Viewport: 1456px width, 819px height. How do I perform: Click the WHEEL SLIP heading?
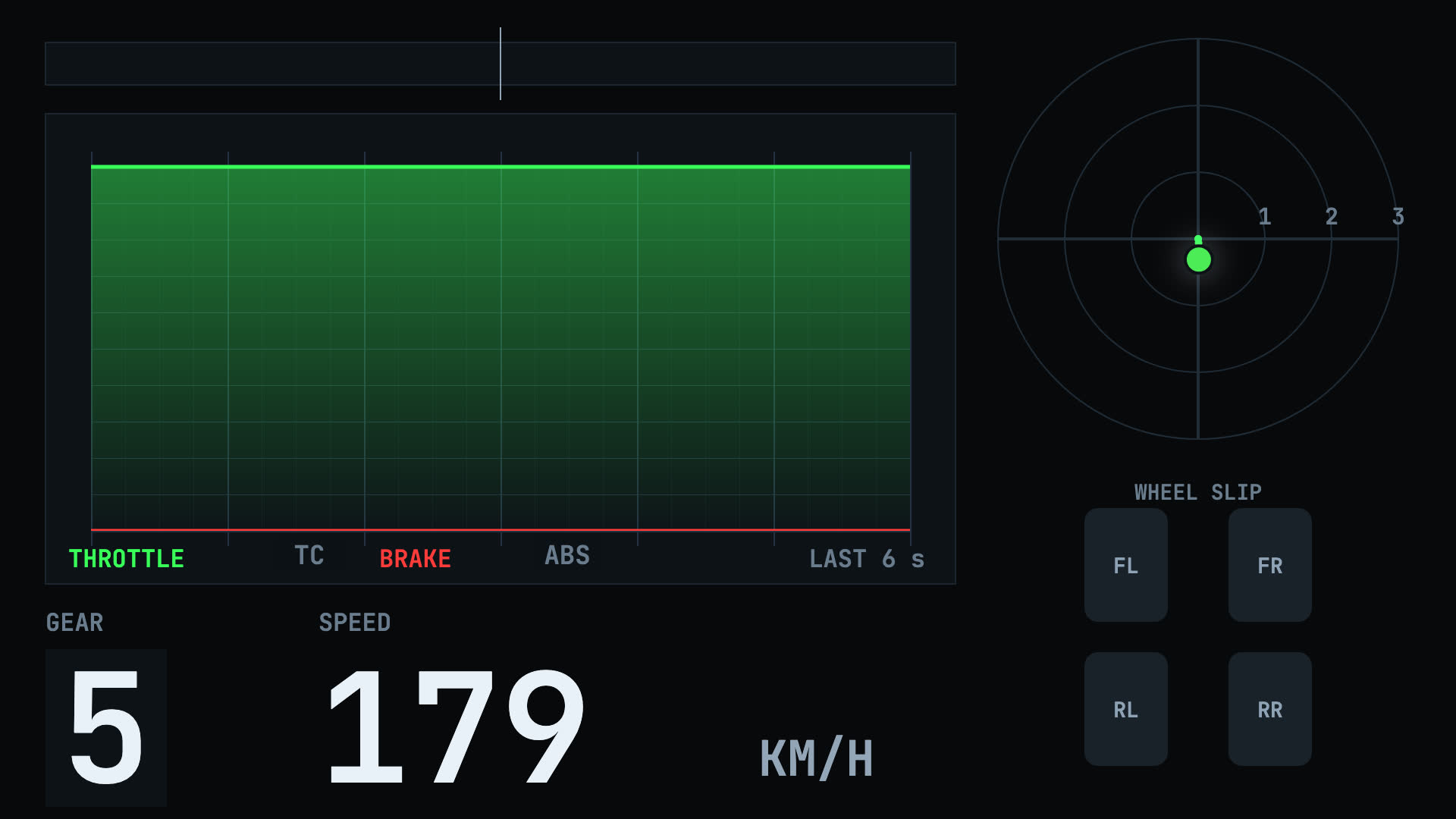point(1198,492)
